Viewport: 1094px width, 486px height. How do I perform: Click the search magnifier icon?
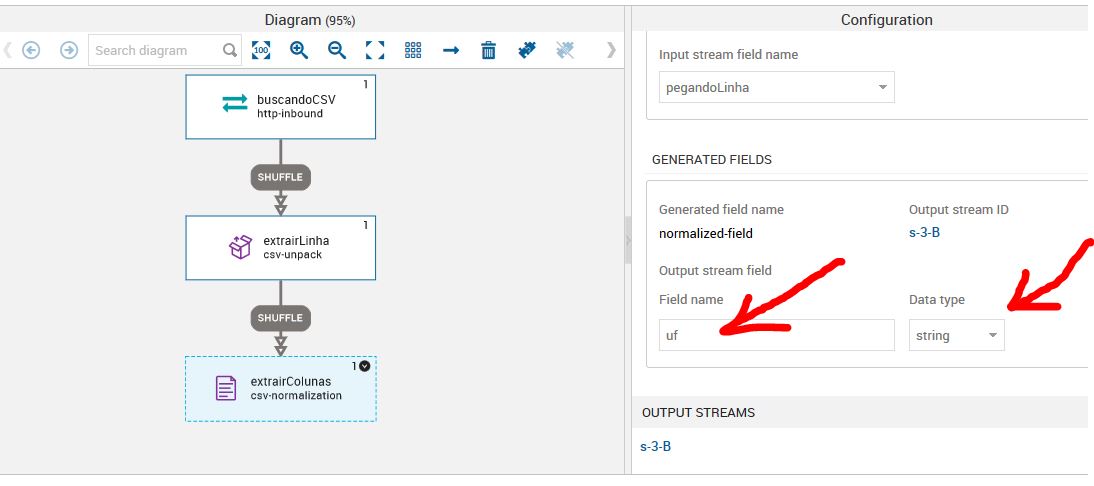(x=230, y=50)
